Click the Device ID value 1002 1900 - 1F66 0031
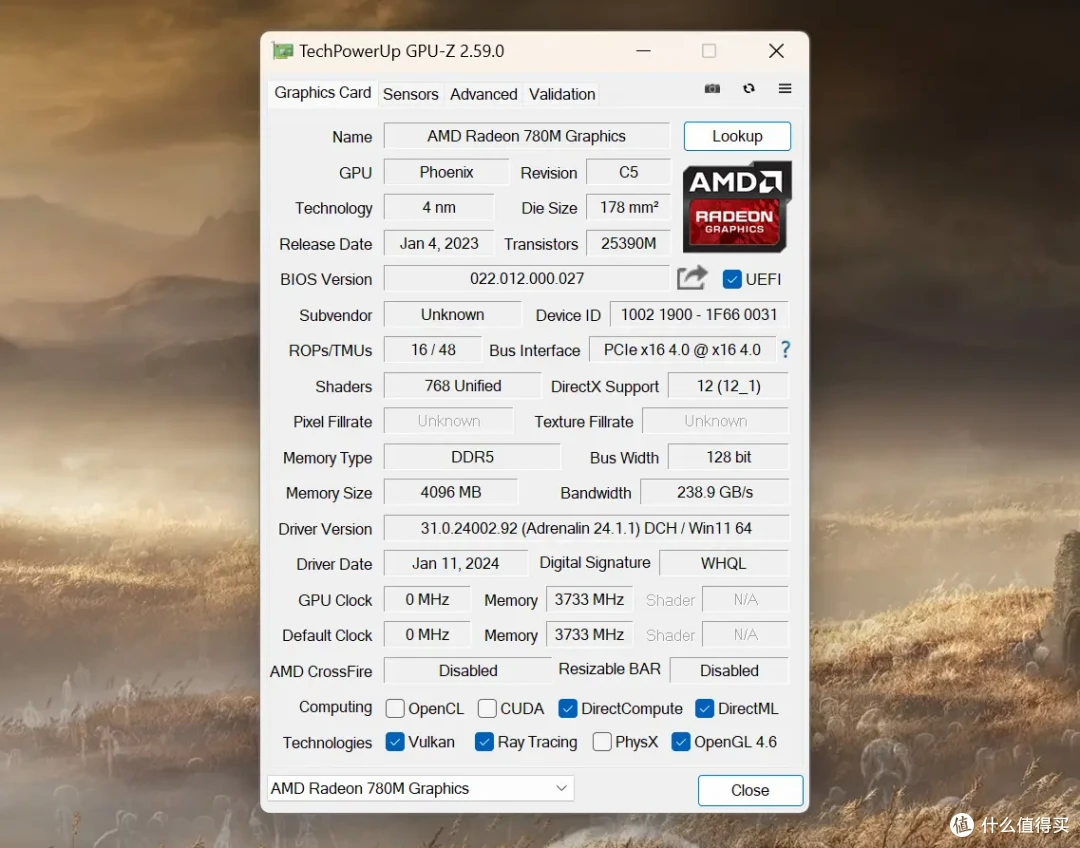The height and width of the screenshot is (848, 1080). [x=699, y=315]
